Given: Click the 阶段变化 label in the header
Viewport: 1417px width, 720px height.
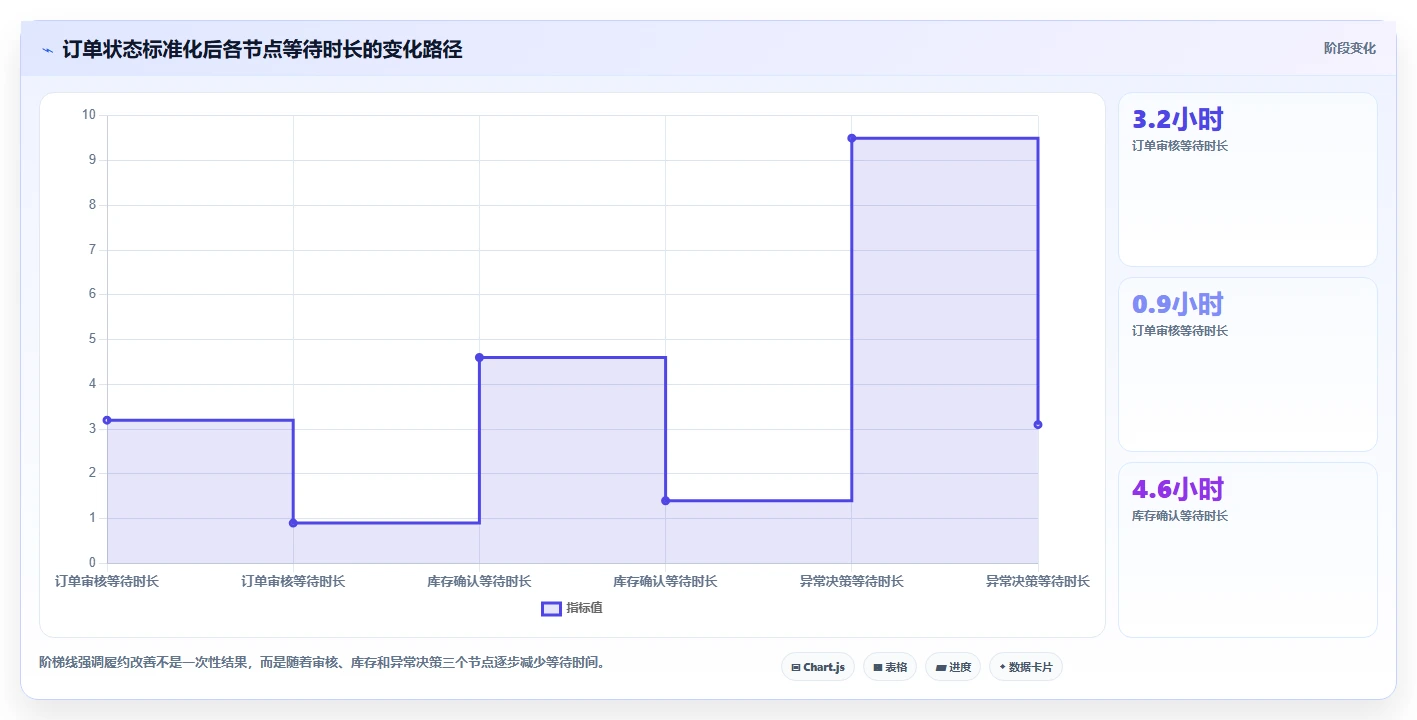Looking at the screenshot, I should tap(1349, 48).
